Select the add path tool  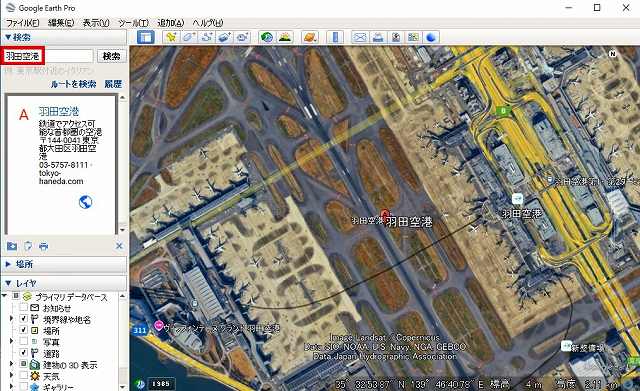(207, 38)
